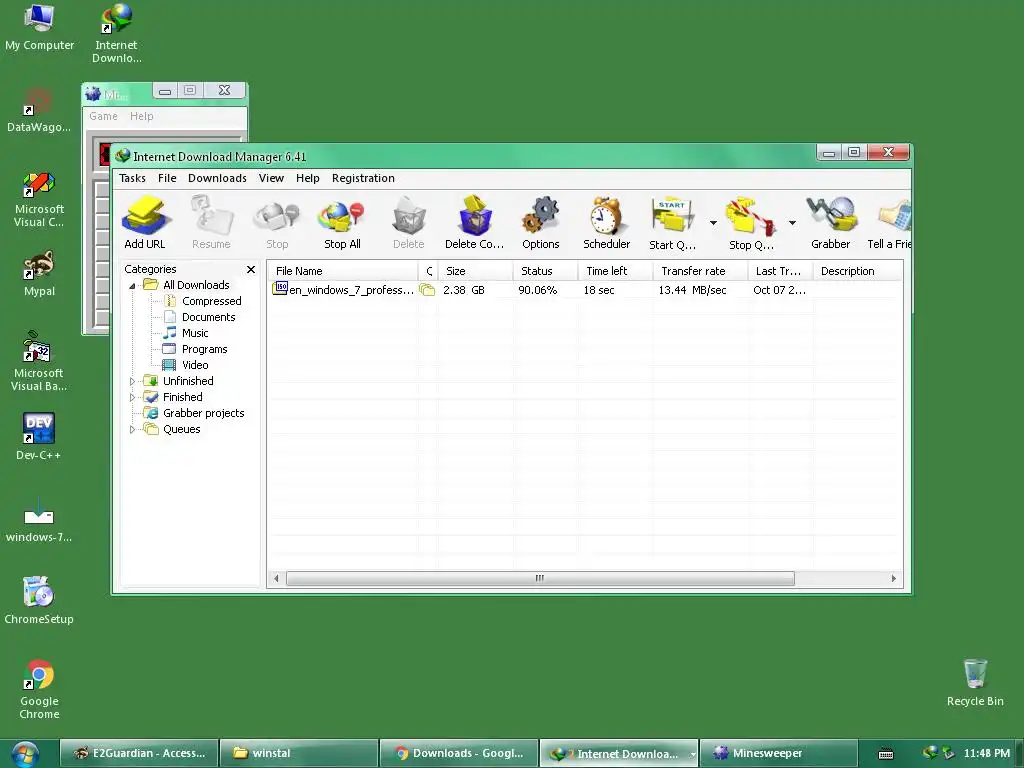Screen dimensions: 1024x768
Task: Open Stop Queue dropdown arrow
Action: coord(792,223)
